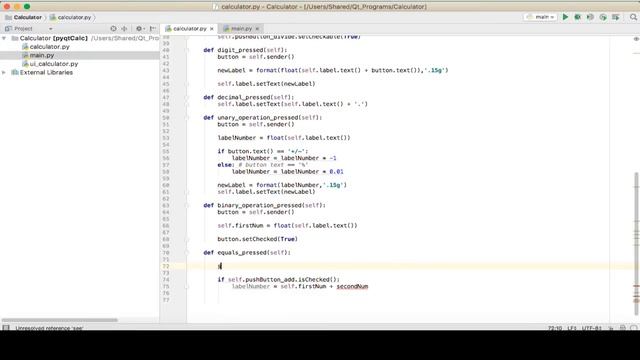The width and height of the screenshot is (640, 360).
Task: Fold the digit_pressed method in gutter
Action: 187,50
